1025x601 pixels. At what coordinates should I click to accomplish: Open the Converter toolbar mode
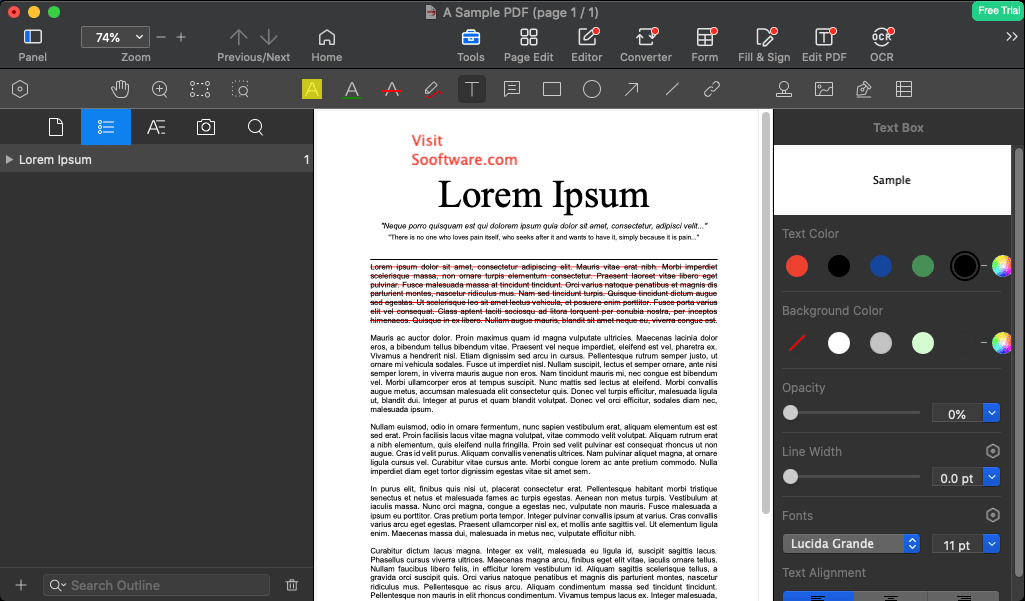click(645, 44)
